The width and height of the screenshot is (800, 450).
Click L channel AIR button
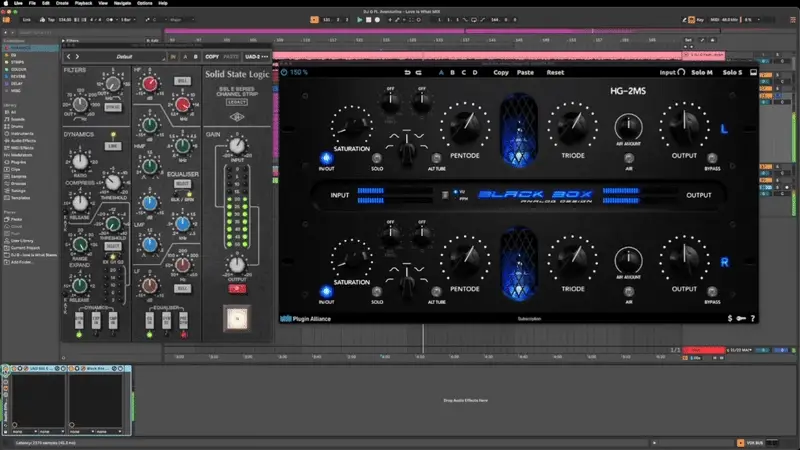point(629,158)
